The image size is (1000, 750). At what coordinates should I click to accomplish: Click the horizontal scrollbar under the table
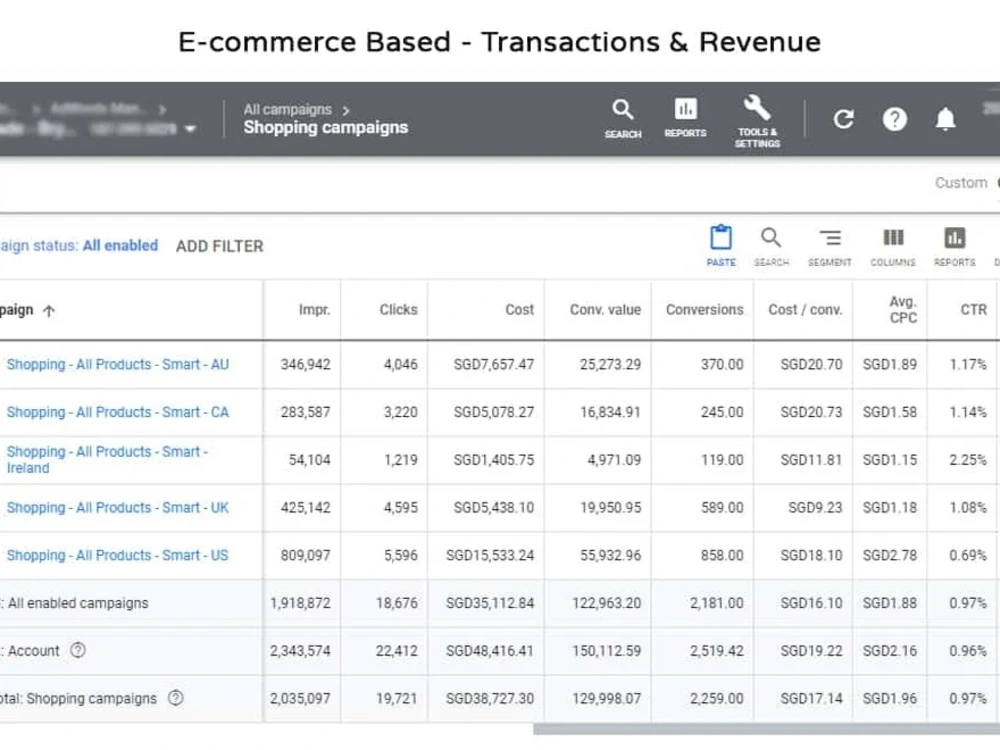766,729
